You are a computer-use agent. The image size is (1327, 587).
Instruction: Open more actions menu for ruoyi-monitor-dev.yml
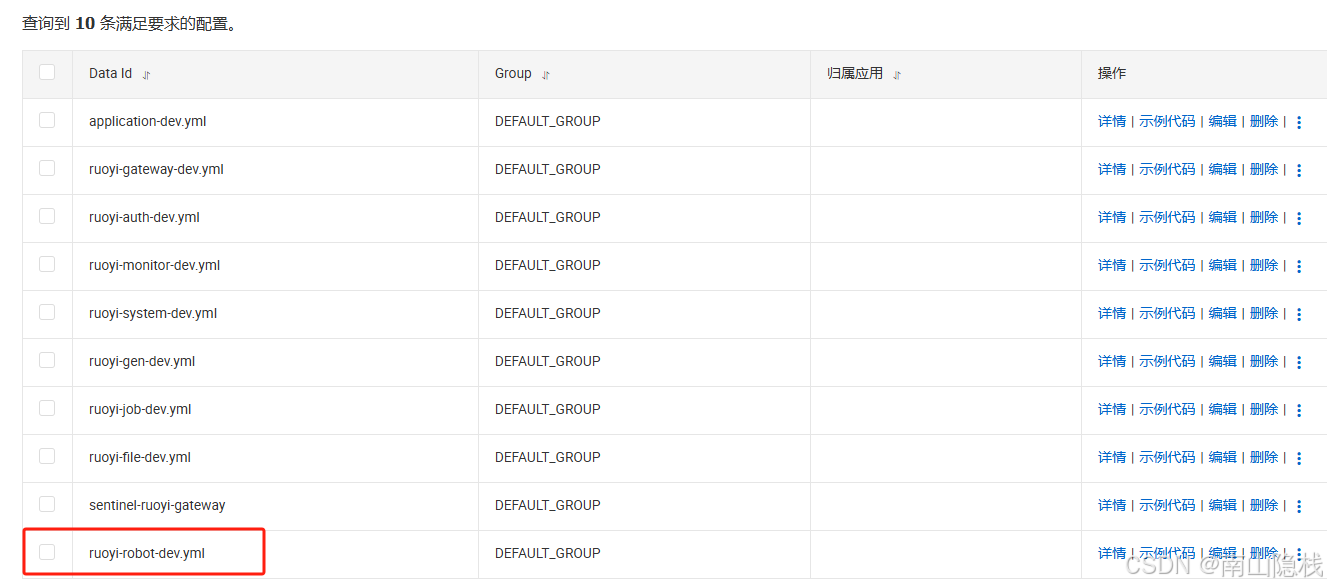(1299, 266)
